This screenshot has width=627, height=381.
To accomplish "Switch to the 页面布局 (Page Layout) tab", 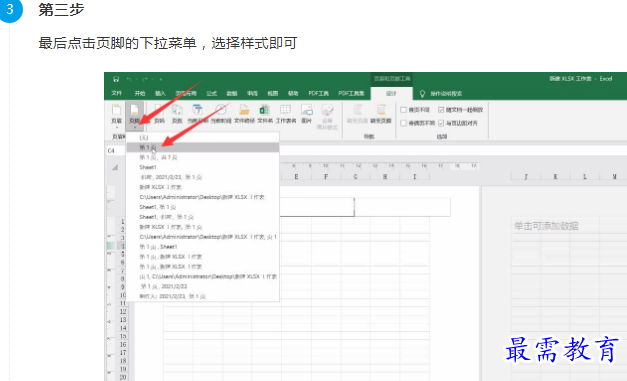I will click(186, 93).
